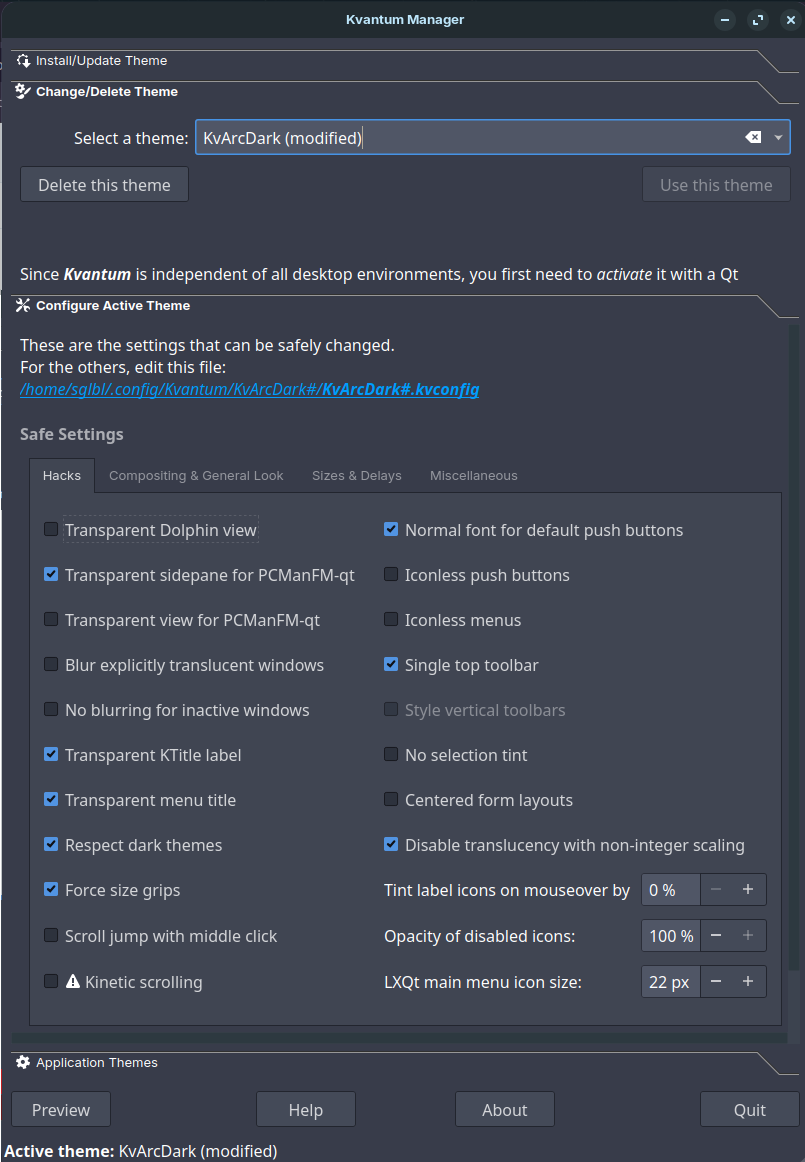Viewport: 805px width, 1162px height.
Task: Open the theme selection dropdown arrow
Action: pos(778,137)
